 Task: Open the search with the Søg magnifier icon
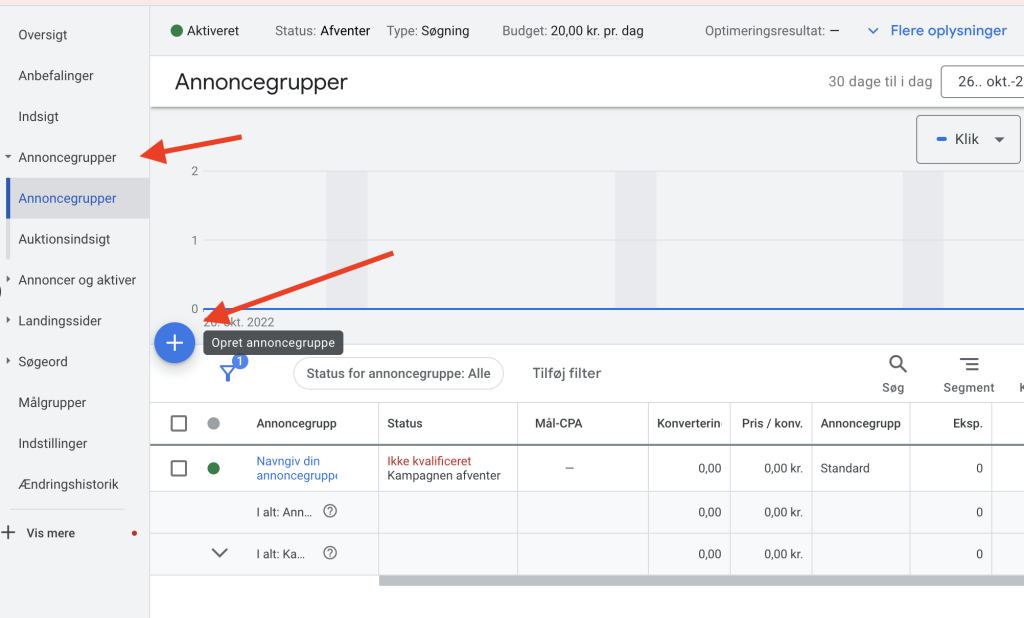coord(895,363)
